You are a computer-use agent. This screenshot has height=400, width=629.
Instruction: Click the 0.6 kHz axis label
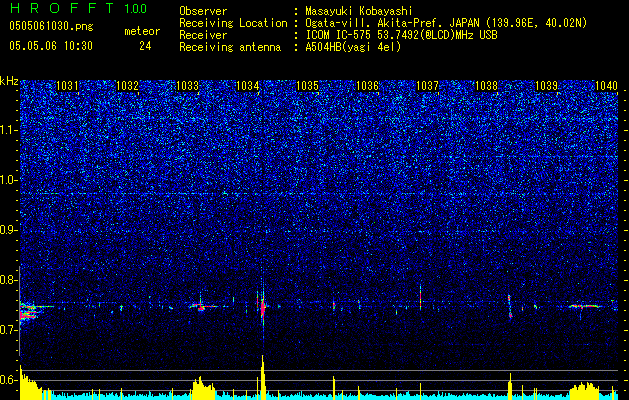[8, 380]
